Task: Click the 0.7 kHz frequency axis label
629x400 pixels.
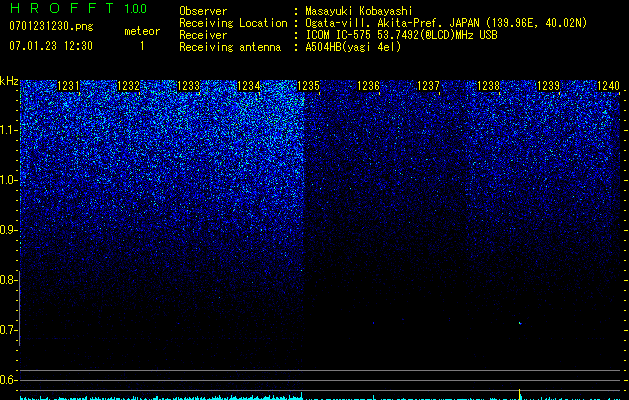Action: [8, 330]
